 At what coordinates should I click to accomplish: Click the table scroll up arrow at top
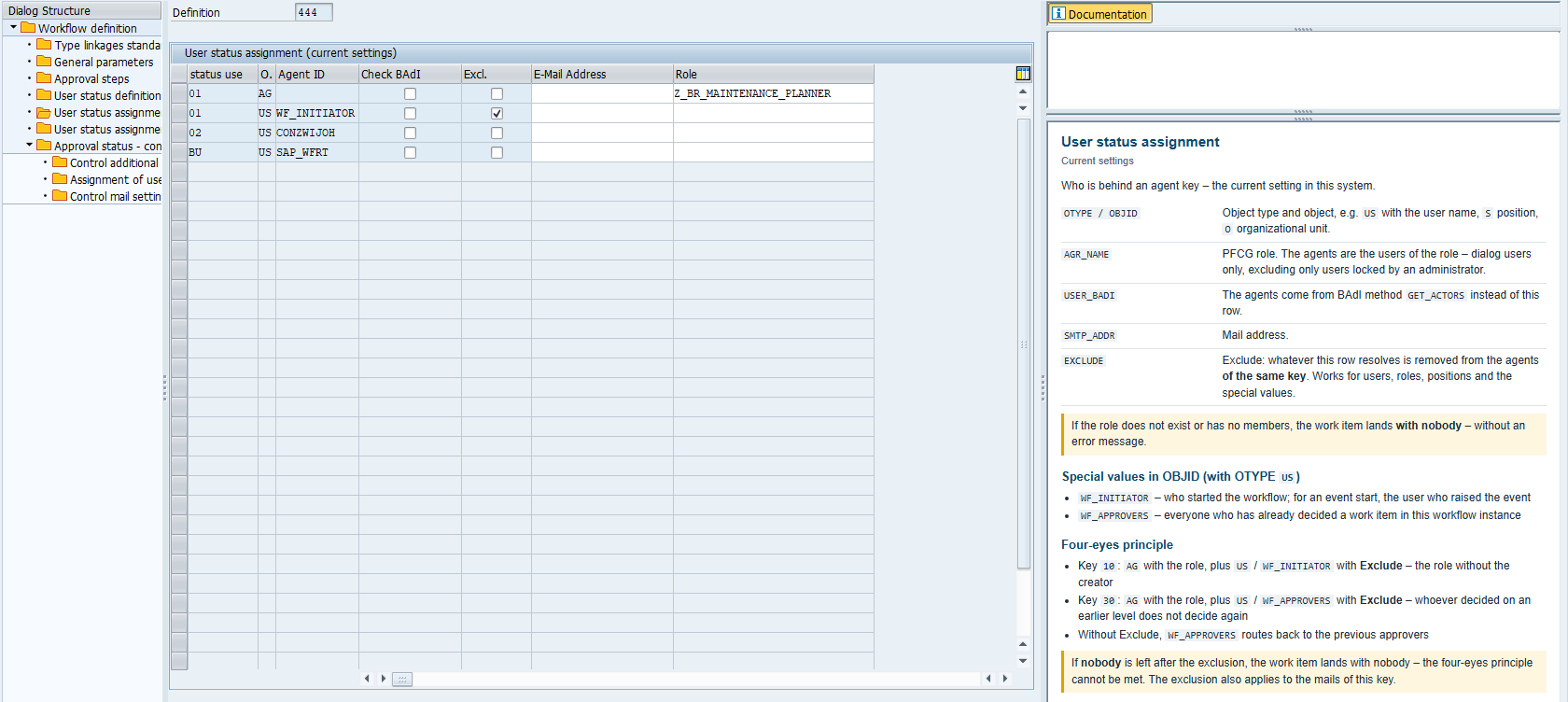tap(1023, 91)
